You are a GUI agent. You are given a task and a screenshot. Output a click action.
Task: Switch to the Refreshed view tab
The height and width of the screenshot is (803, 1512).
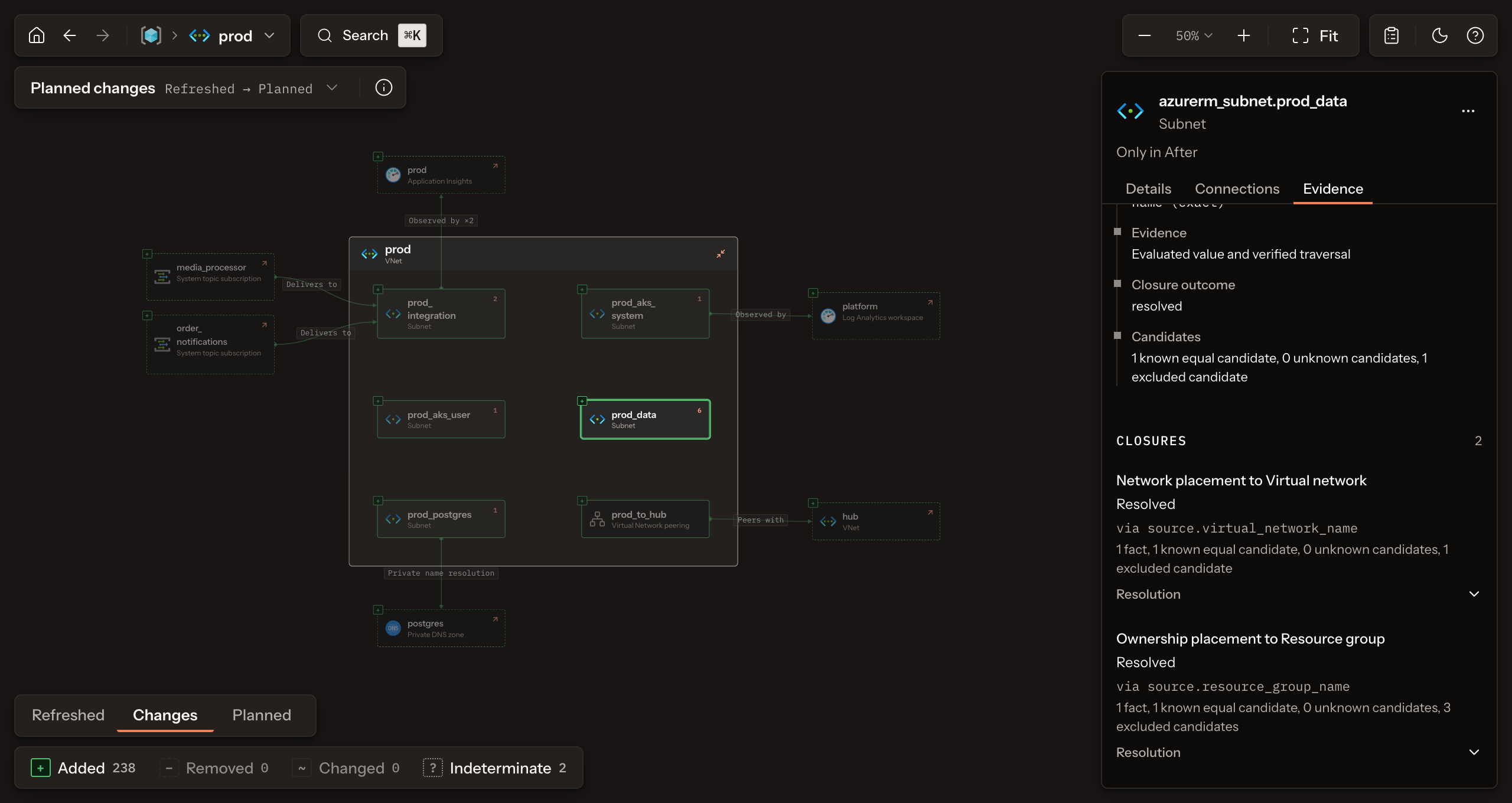point(68,715)
